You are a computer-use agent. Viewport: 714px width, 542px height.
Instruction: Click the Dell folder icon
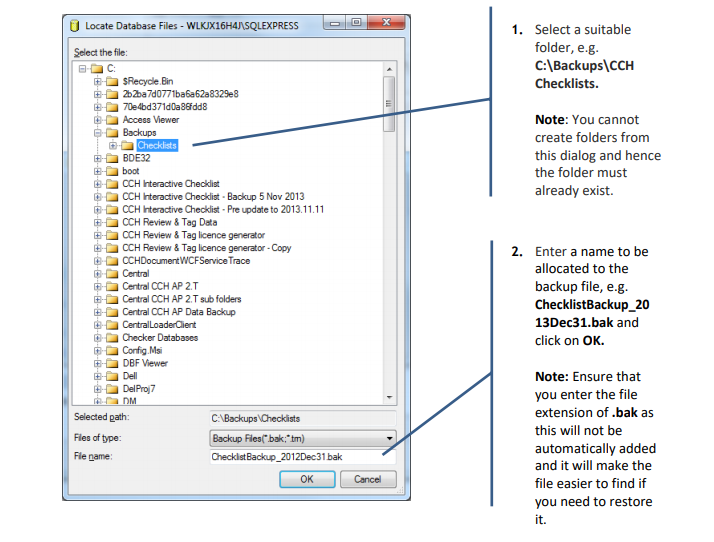point(112,376)
